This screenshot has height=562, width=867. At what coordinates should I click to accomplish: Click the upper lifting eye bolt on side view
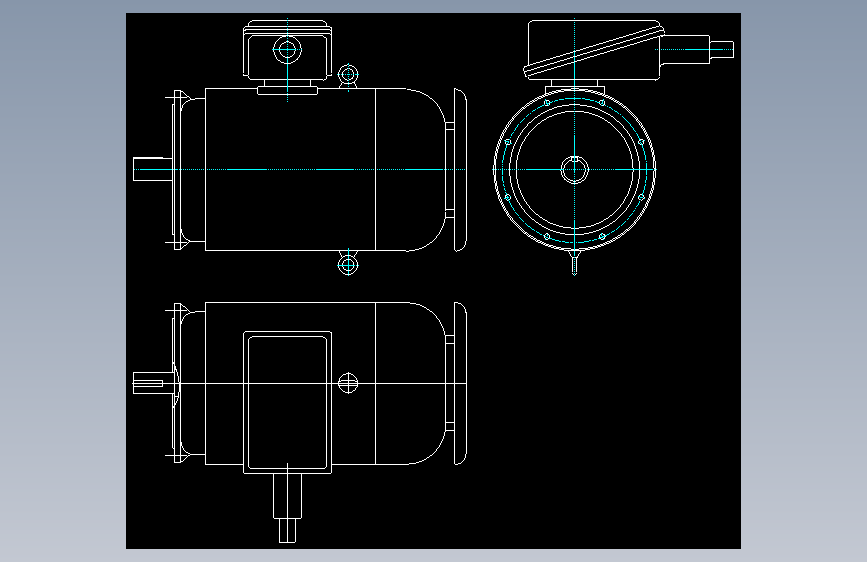coord(348,75)
